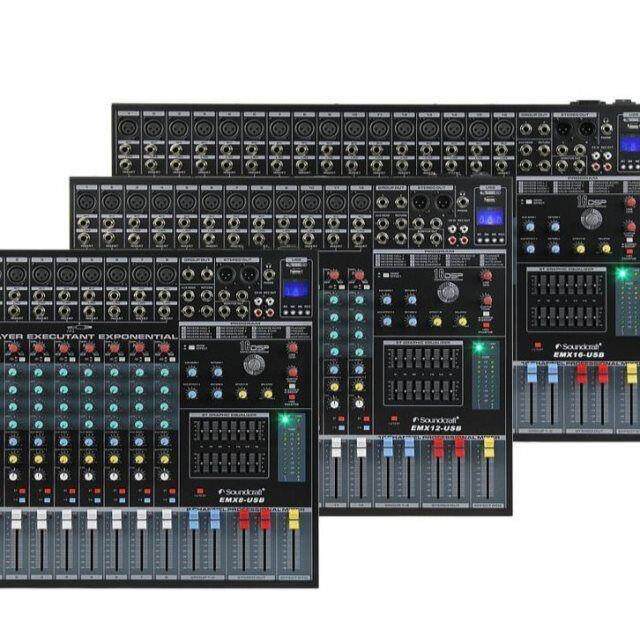The image size is (640, 640).
Task: Click the silver DSP effect selector knob on EMX8-USB
Action: pos(254,364)
